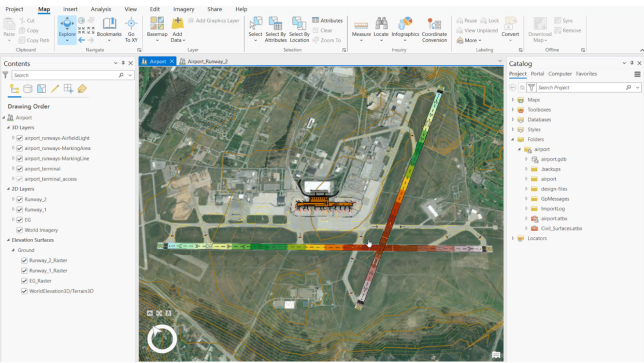644x363 pixels.
Task: Click the Add Data icon
Action: [177, 23]
